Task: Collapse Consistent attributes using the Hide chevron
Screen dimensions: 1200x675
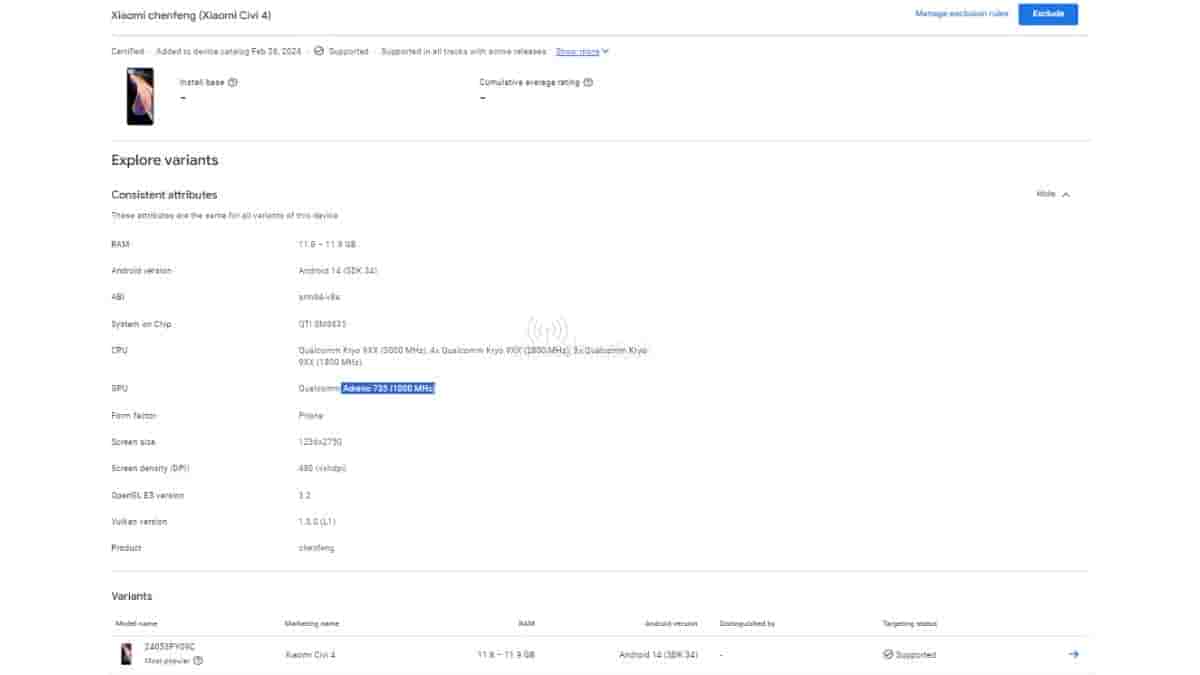Action: 1065,194
